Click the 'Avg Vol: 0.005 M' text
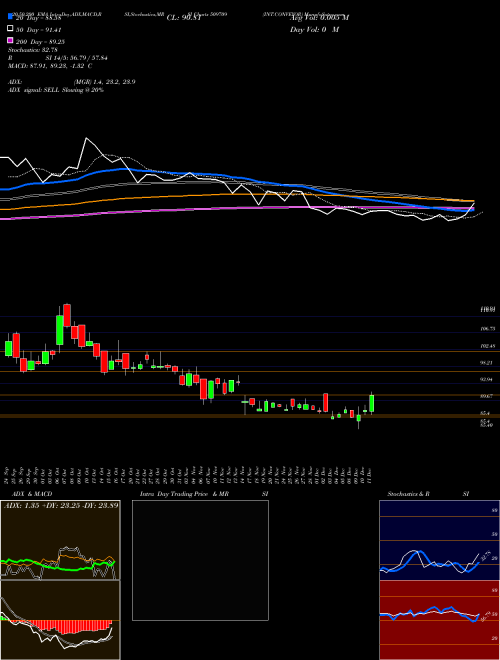This screenshot has height=660, width=500. point(319,18)
